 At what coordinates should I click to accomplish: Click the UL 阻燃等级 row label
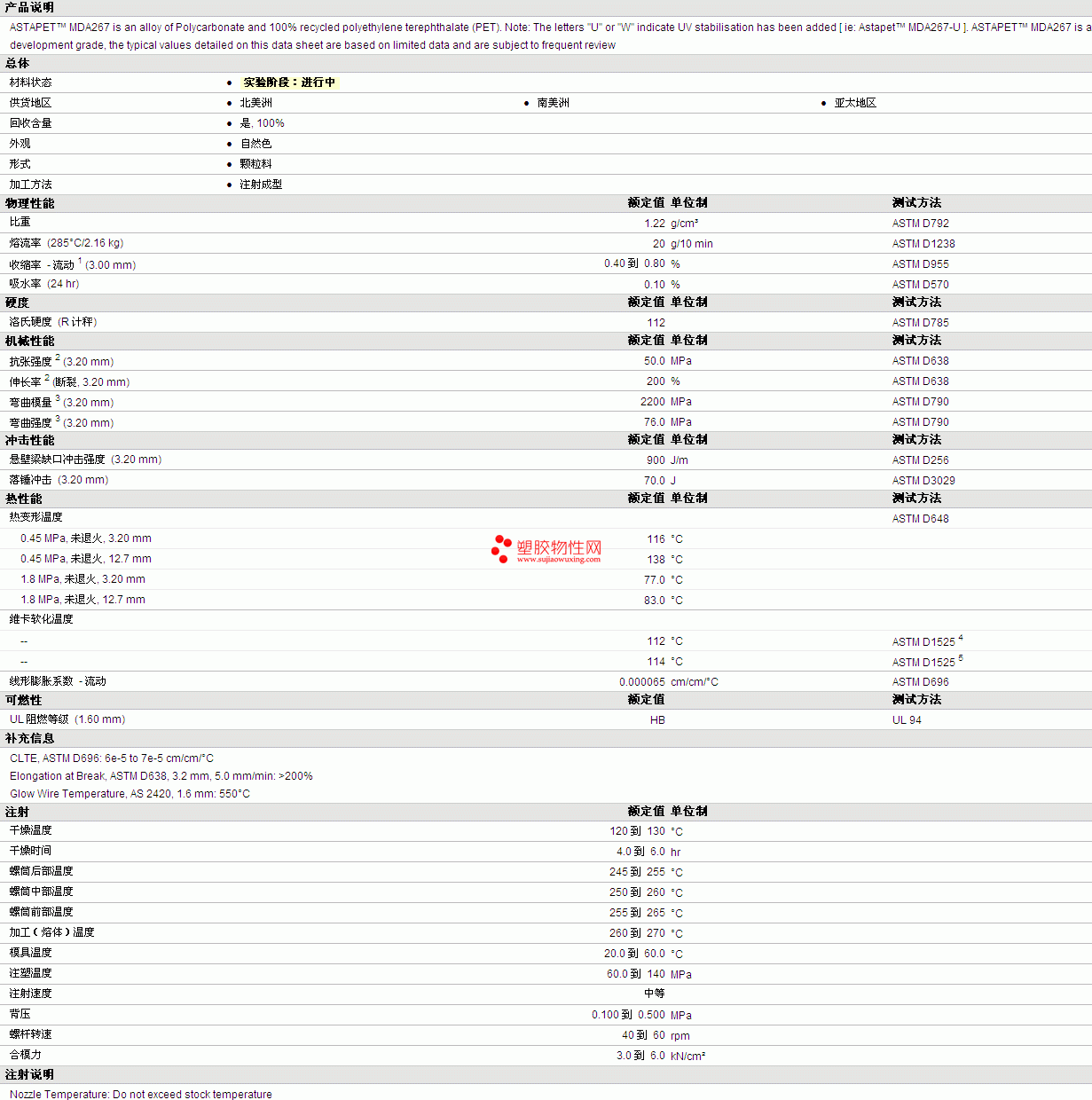[x=67, y=719]
